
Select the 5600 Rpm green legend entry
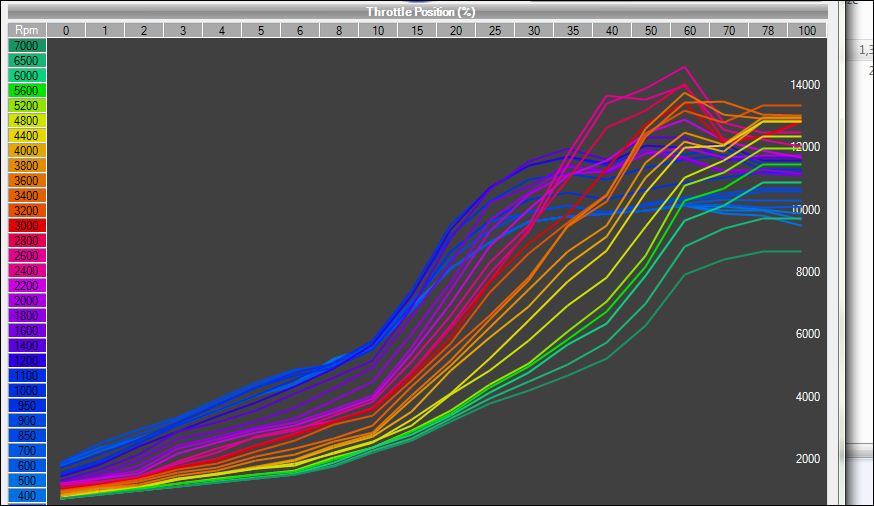click(x=27, y=91)
